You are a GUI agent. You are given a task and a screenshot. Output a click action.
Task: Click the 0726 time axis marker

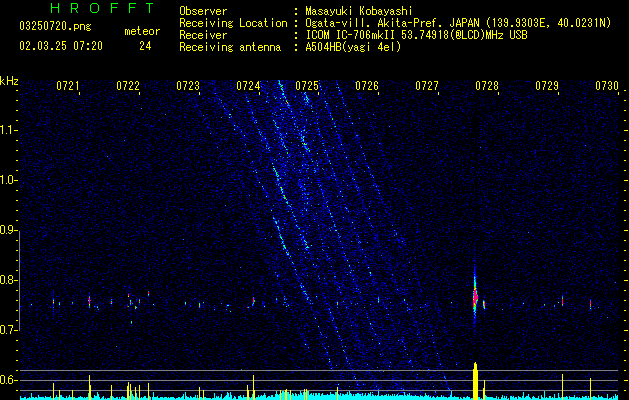367,85
